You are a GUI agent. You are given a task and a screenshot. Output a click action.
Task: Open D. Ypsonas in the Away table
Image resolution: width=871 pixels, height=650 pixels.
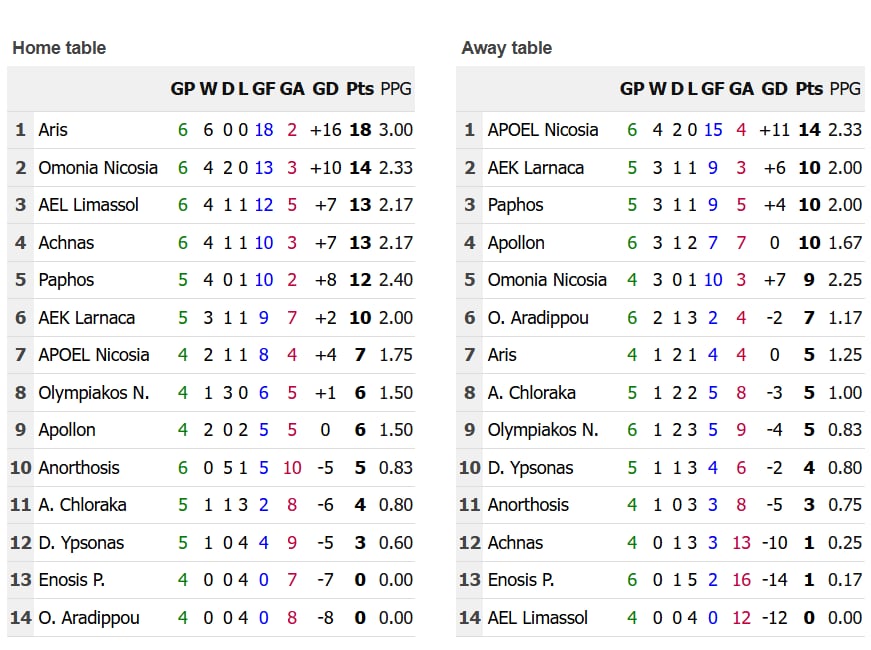click(530, 468)
